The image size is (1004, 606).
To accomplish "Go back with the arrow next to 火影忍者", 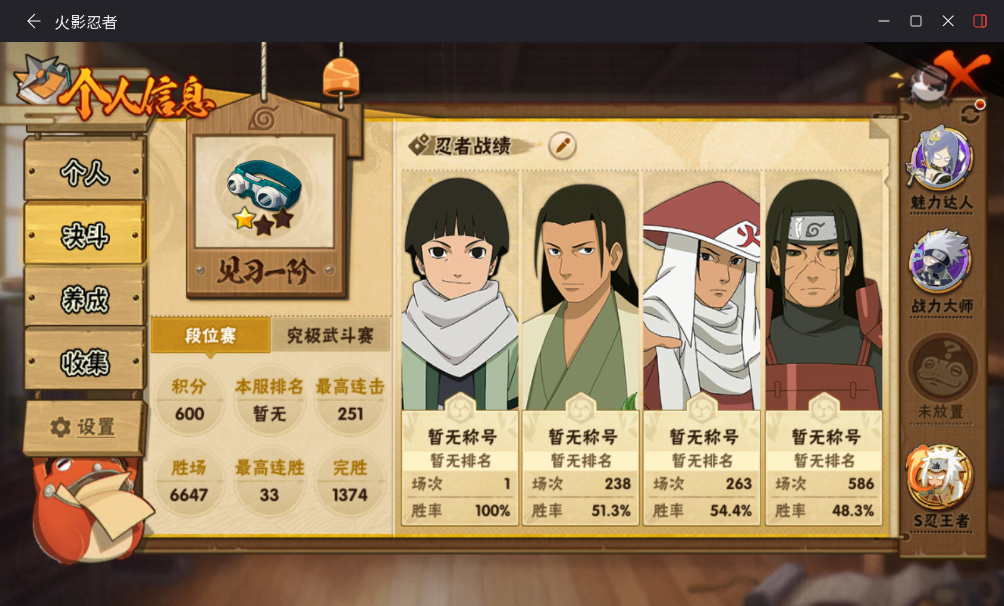I will tap(33, 21).
